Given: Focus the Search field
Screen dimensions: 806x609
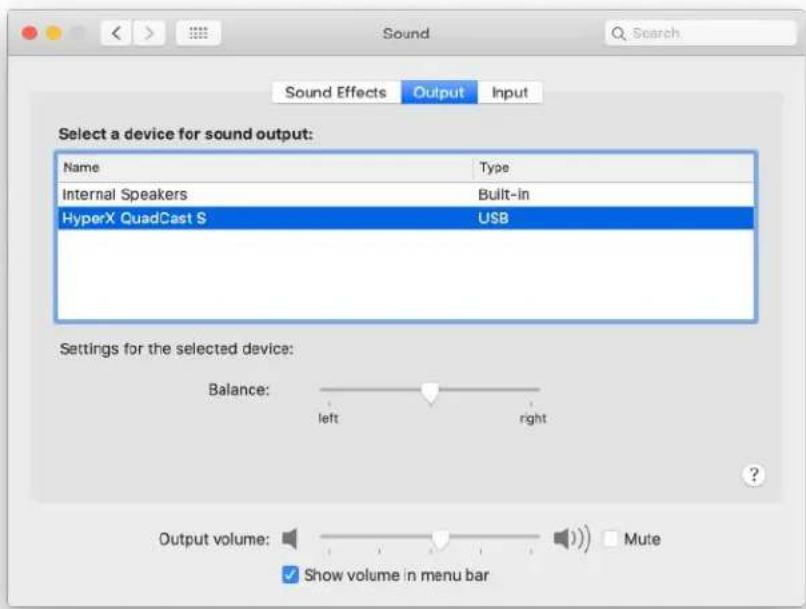Looking at the screenshot, I should coord(700,33).
